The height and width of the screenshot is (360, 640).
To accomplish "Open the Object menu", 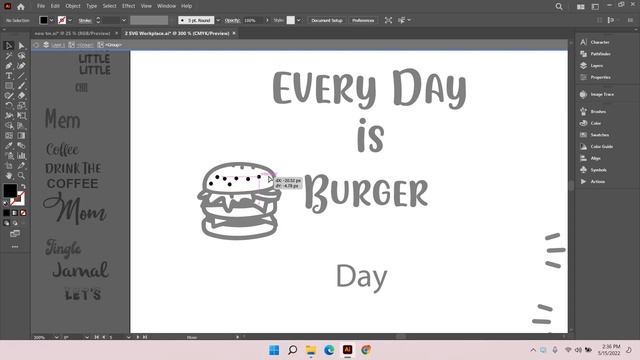I will pyautogui.click(x=73, y=6).
